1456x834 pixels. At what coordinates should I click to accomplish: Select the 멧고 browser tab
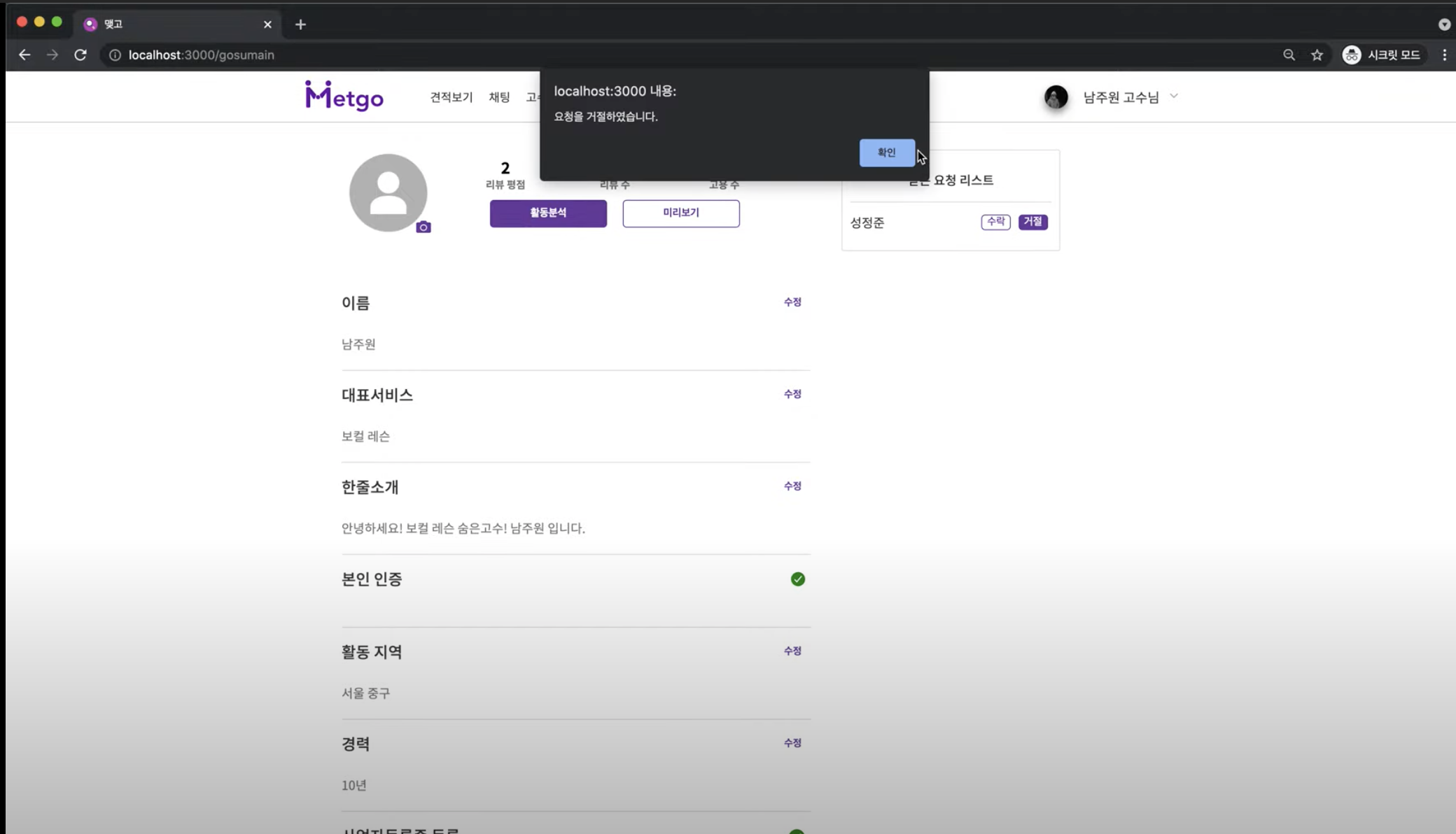tap(177, 24)
